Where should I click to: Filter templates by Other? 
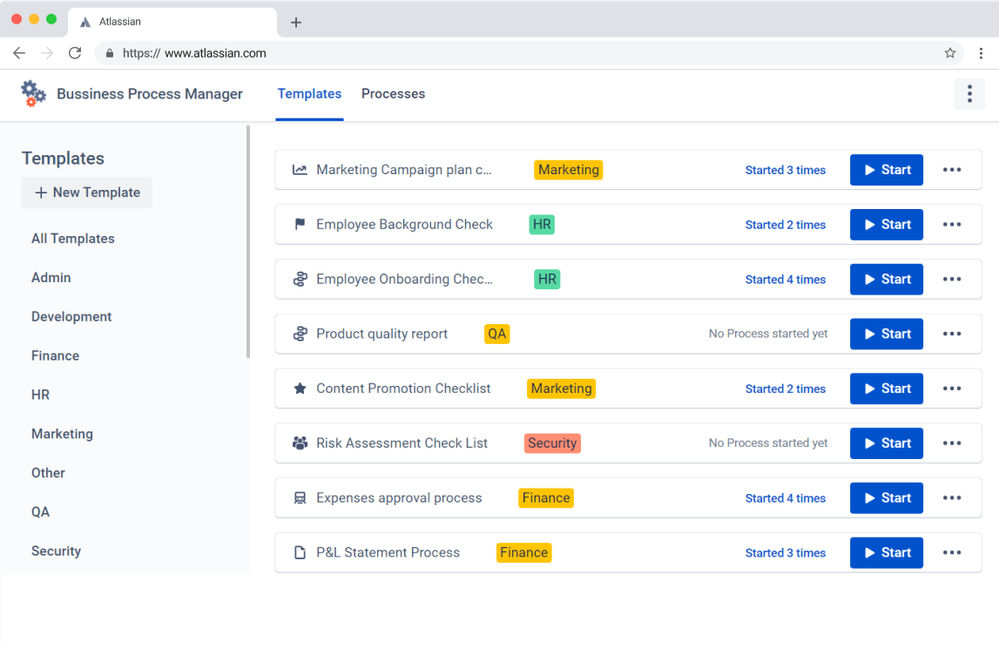tap(48, 473)
